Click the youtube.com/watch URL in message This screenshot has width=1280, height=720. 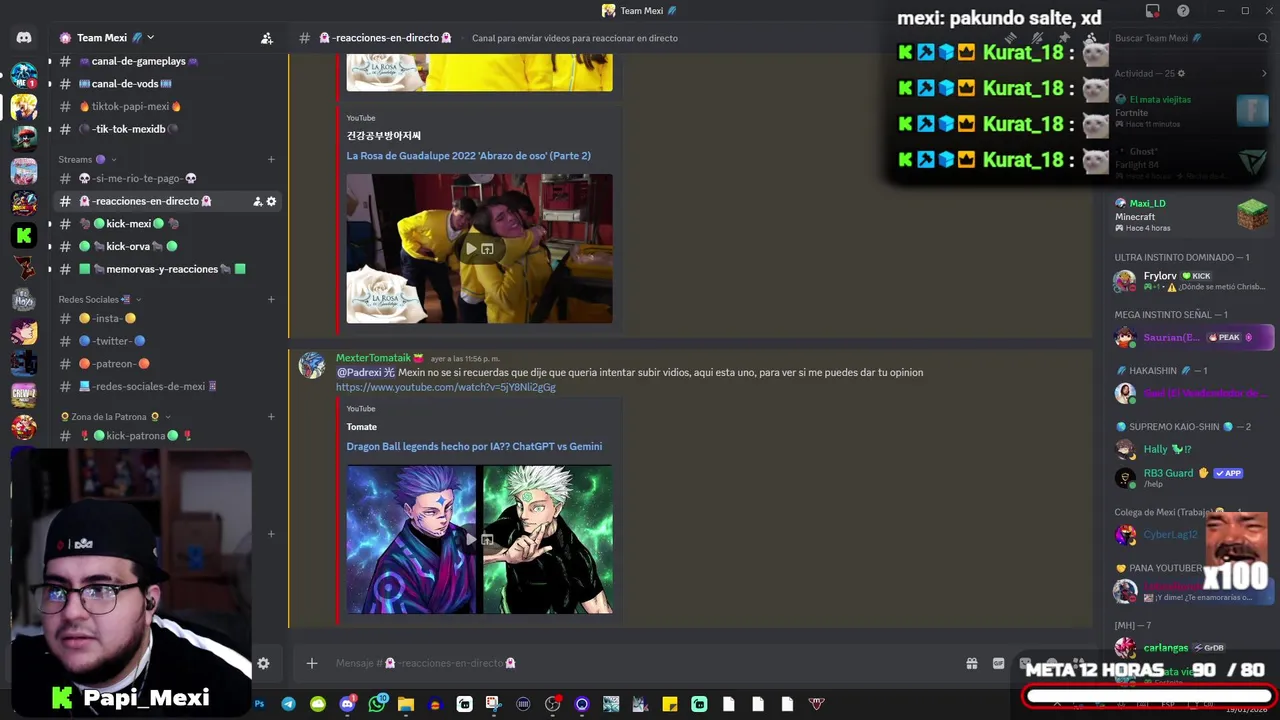446,387
